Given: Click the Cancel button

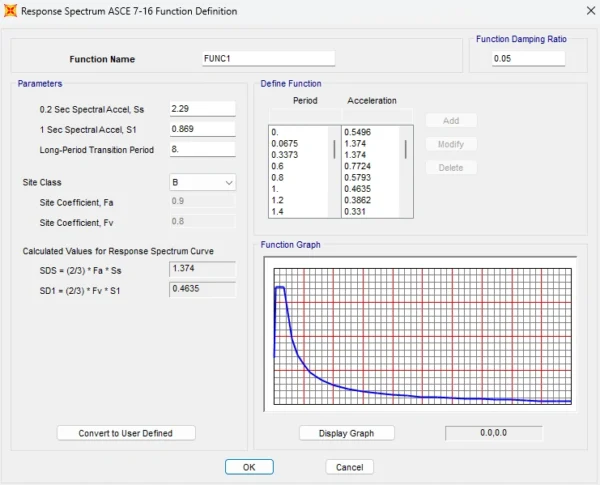Looking at the screenshot, I should (349, 467).
